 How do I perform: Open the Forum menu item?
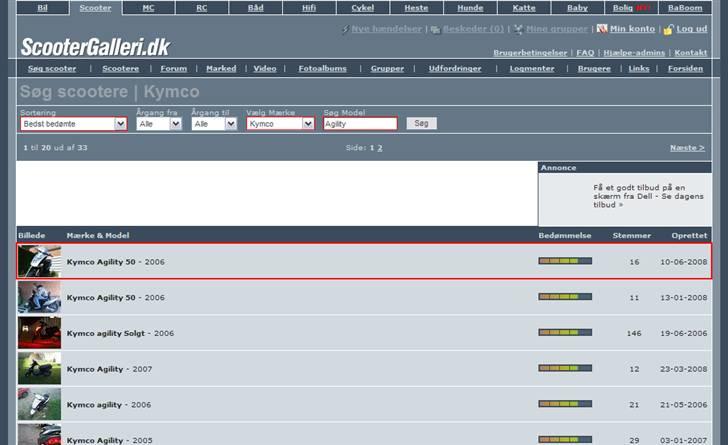coord(174,69)
